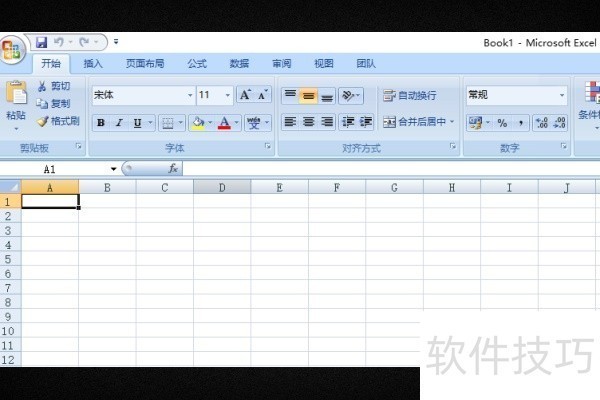This screenshot has height=400, width=600.
Task: Open the 剪贴板 pane dialog launcher
Action: tap(78, 146)
